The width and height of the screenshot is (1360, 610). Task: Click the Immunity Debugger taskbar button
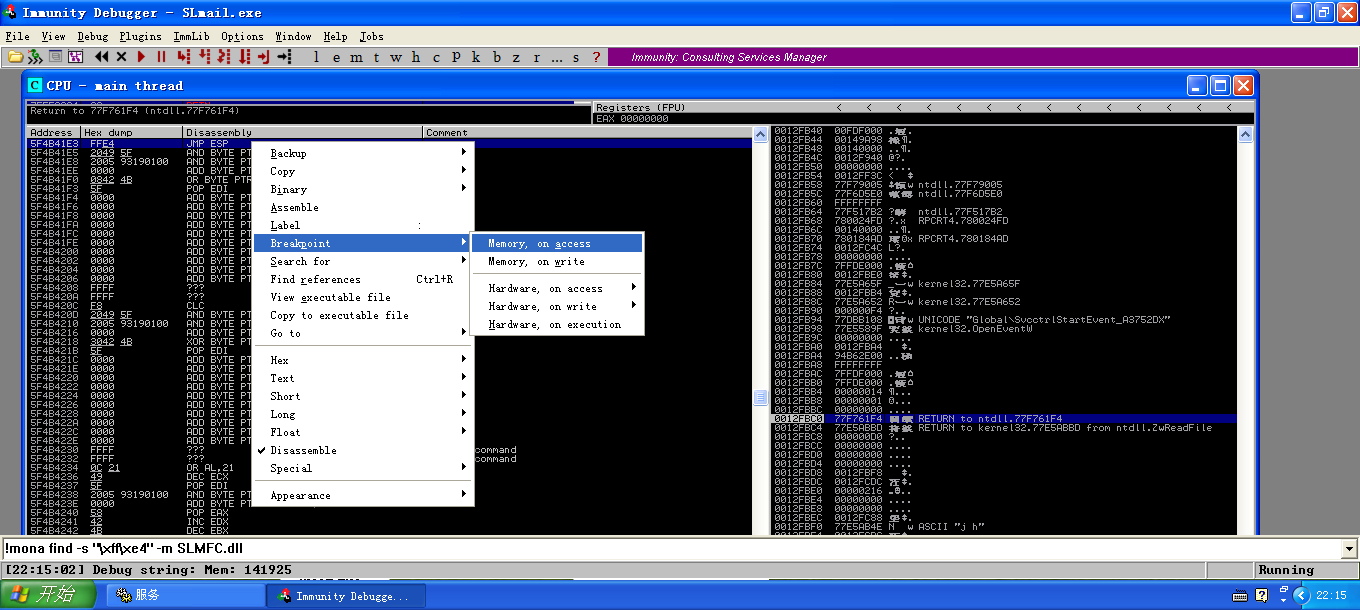tap(346, 595)
